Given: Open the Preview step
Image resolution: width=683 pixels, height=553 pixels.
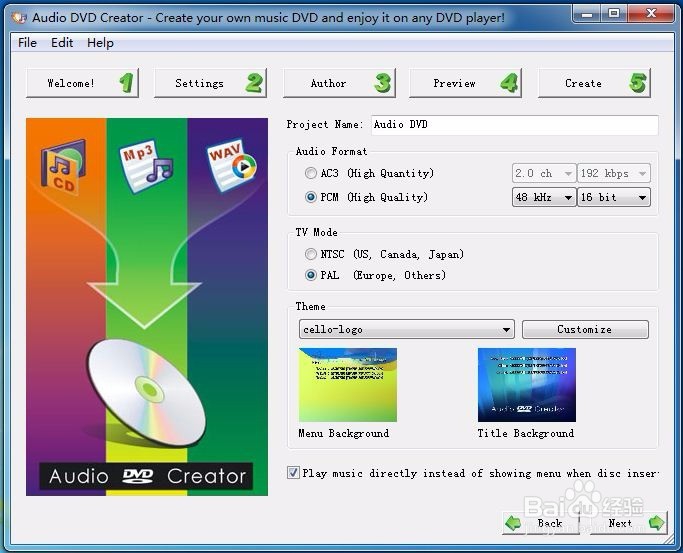Looking at the screenshot, I should point(465,83).
